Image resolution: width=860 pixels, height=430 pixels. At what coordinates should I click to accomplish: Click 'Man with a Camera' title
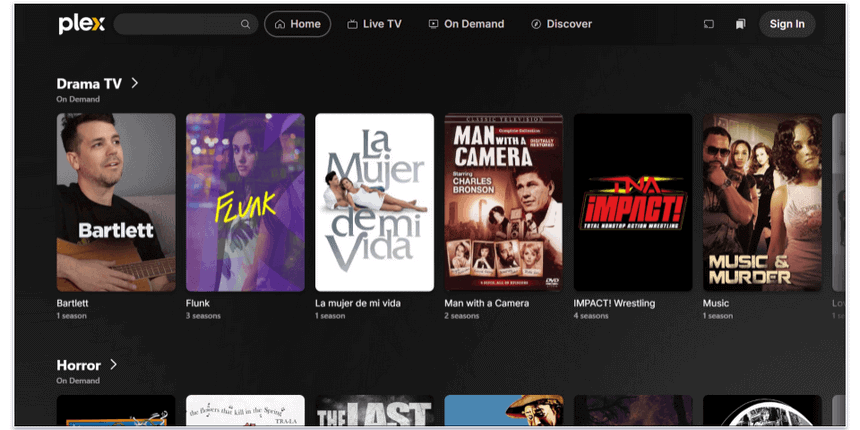tap(486, 303)
